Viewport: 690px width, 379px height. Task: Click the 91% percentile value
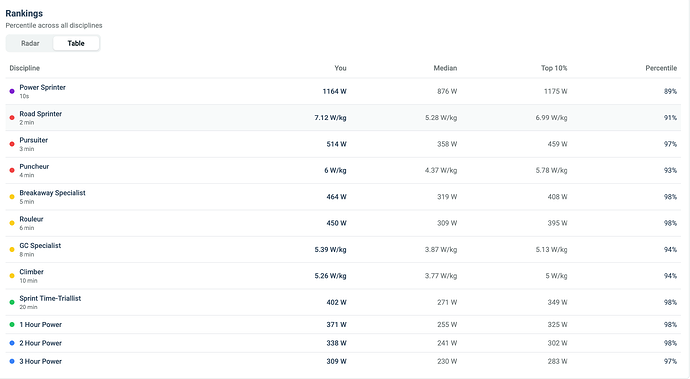(671, 118)
